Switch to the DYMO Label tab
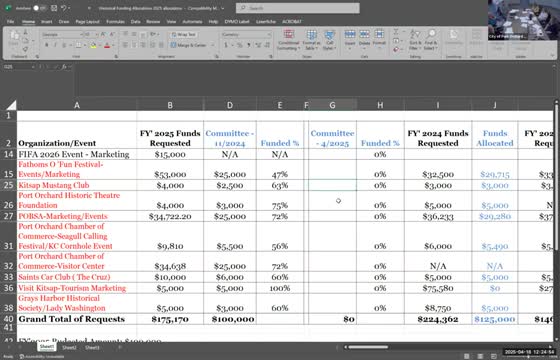Image resolution: width=560 pixels, height=360 pixels. 237,21
